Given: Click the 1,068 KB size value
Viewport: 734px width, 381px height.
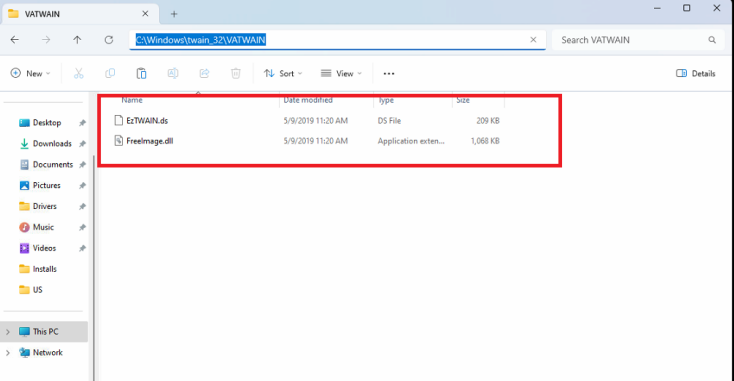Looking at the screenshot, I should [485, 141].
